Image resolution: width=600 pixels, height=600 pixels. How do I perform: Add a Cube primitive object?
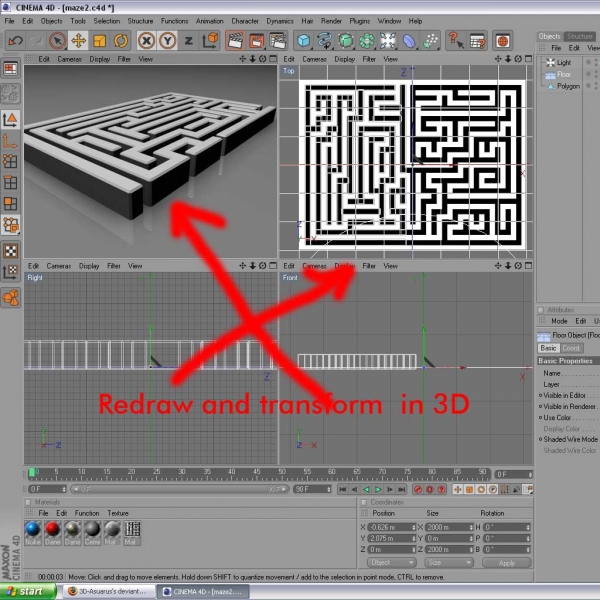(303, 41)
